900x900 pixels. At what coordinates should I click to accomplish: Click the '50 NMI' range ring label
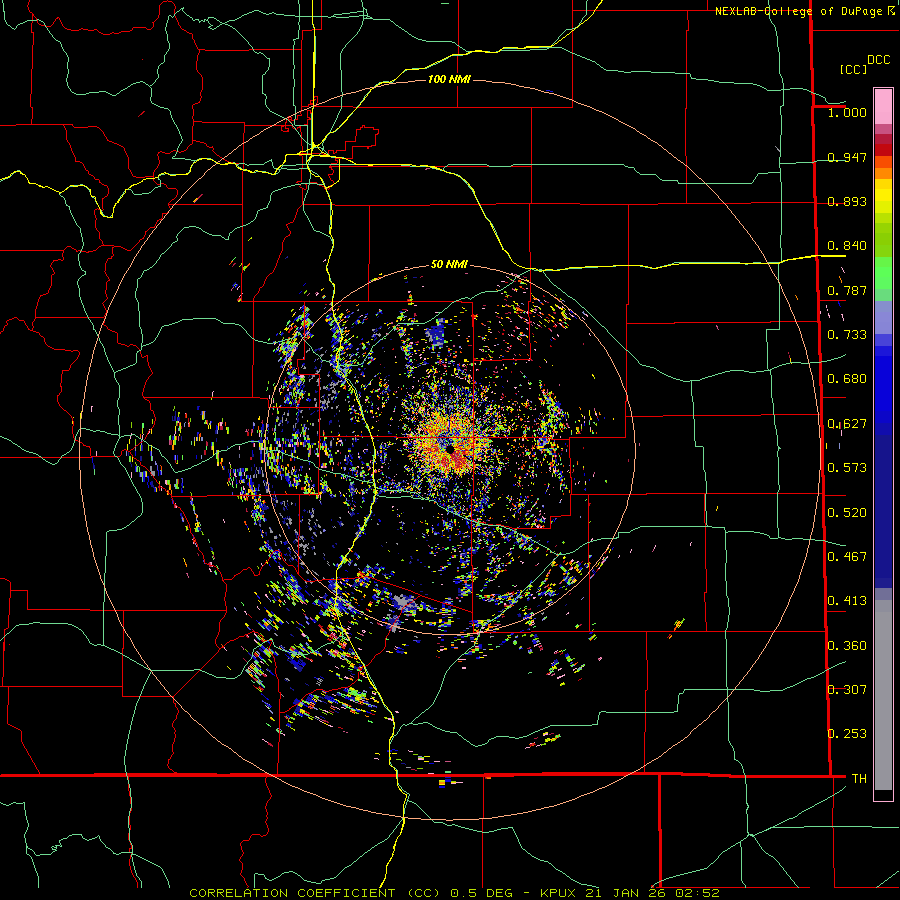click(449, 264)
